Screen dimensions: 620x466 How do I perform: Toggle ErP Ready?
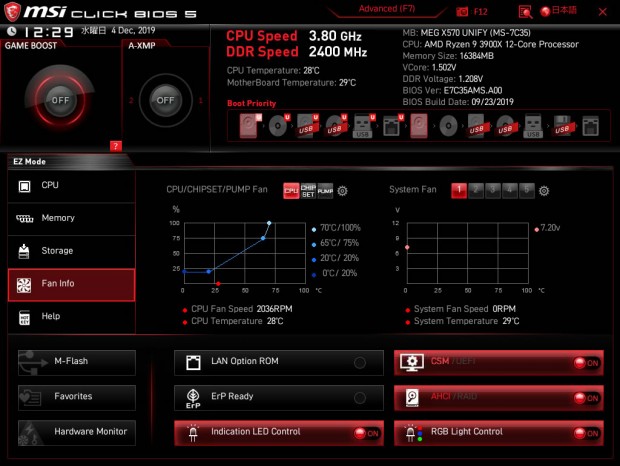pyautogui.click(x=279, y=398)
